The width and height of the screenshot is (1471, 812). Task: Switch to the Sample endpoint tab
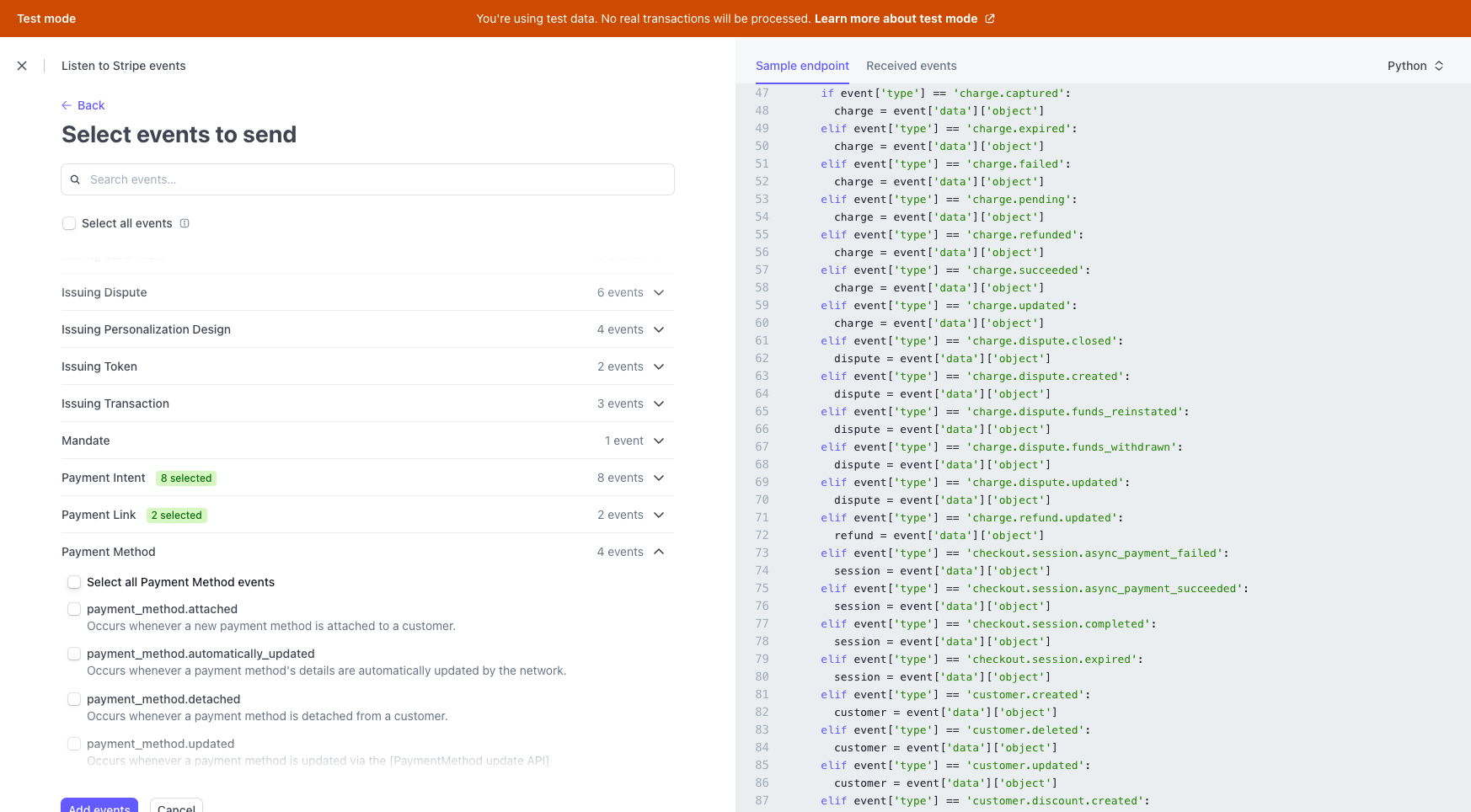point(802,66)
